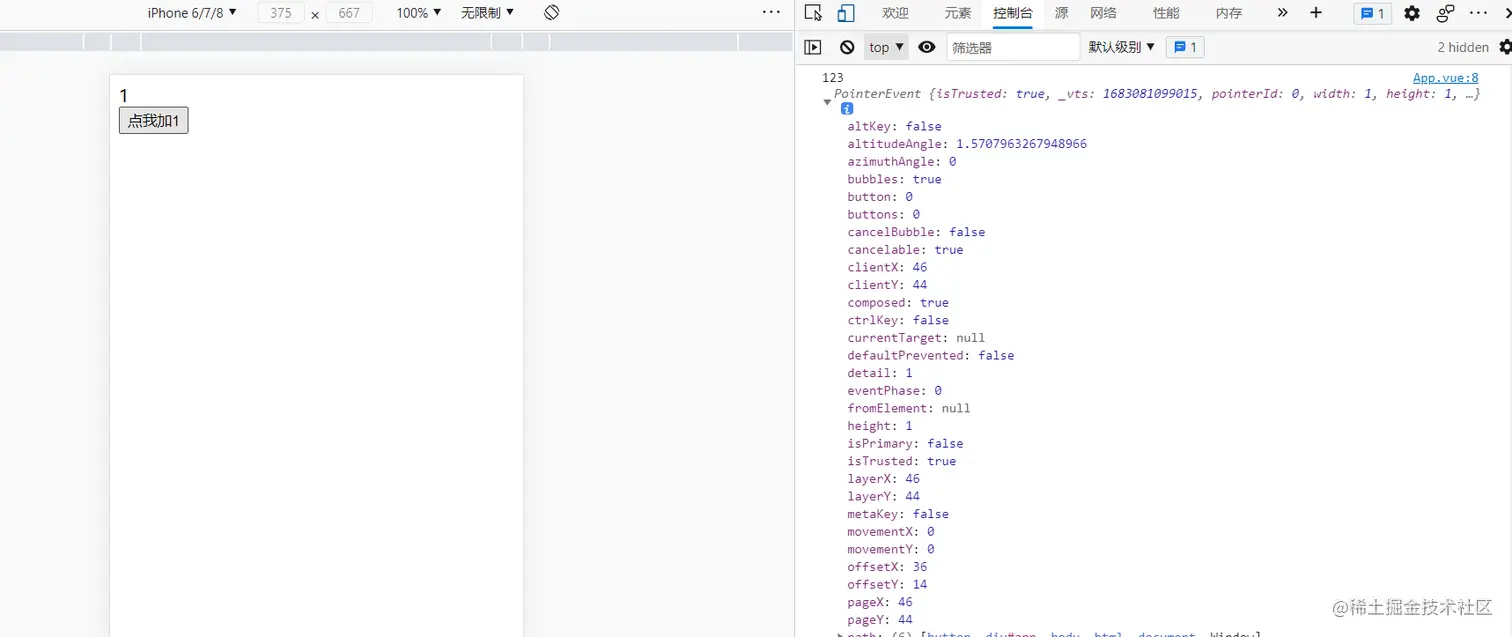The width and height of the screenshot is (1512, 637).
Task: Open device toolbar more options ellipsis
Action: click(x=771, y=12)
